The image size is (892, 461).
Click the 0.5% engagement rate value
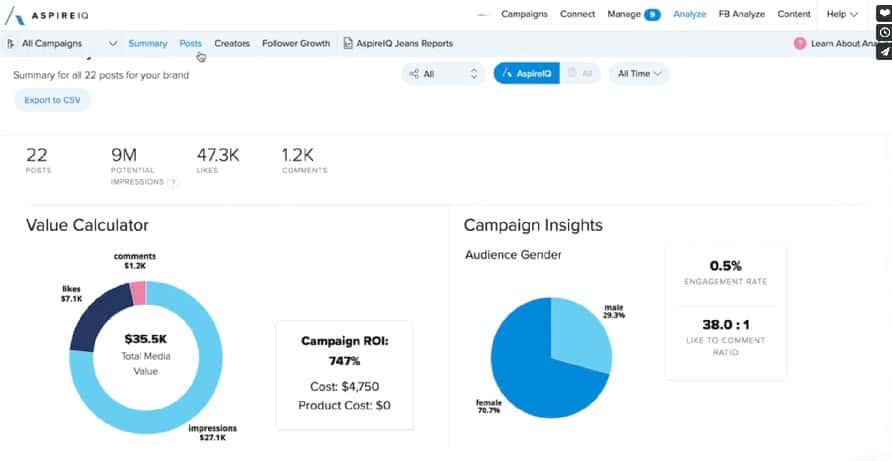[726, 266]
